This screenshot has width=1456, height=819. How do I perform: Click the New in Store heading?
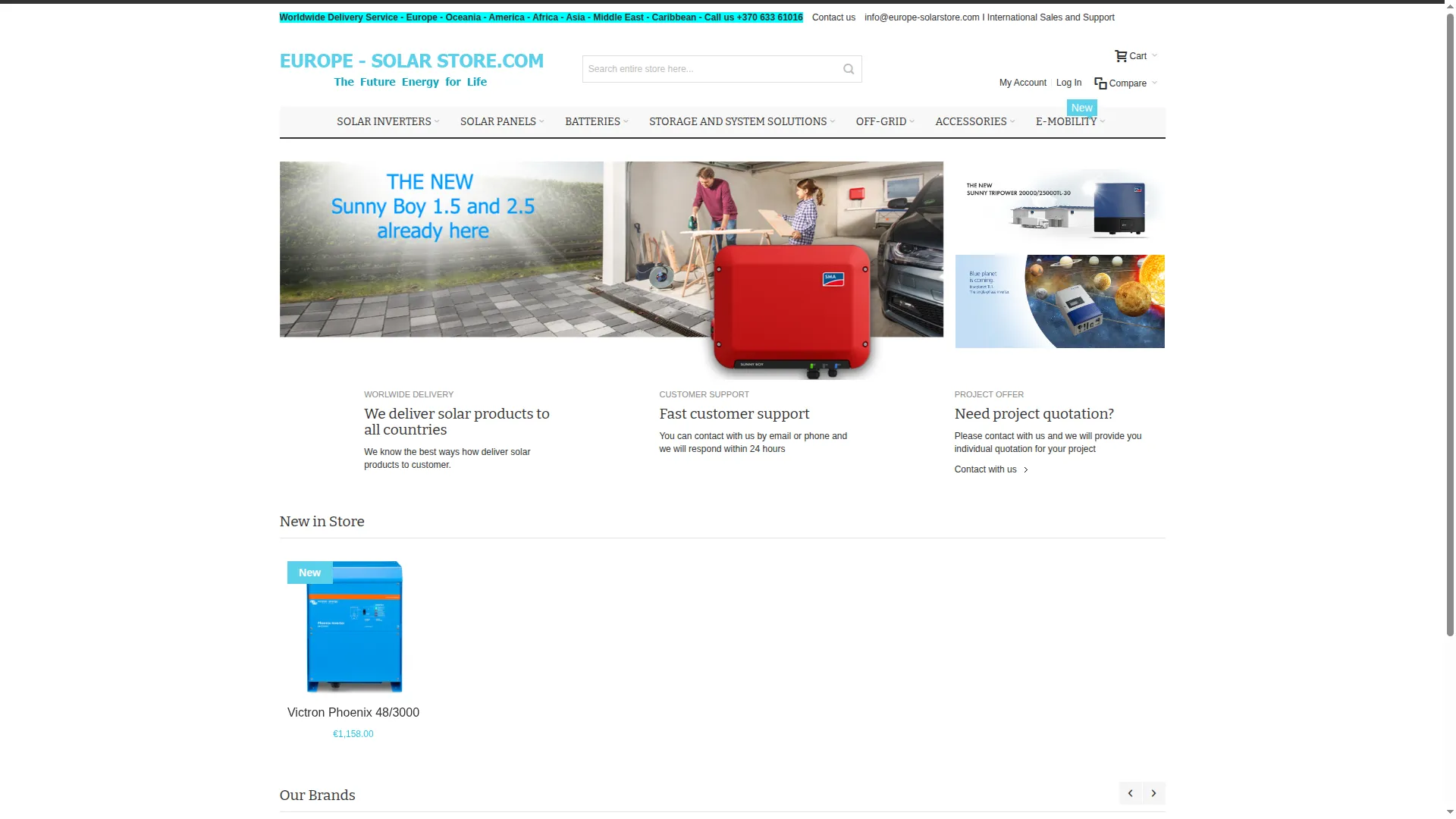point(322,522)
